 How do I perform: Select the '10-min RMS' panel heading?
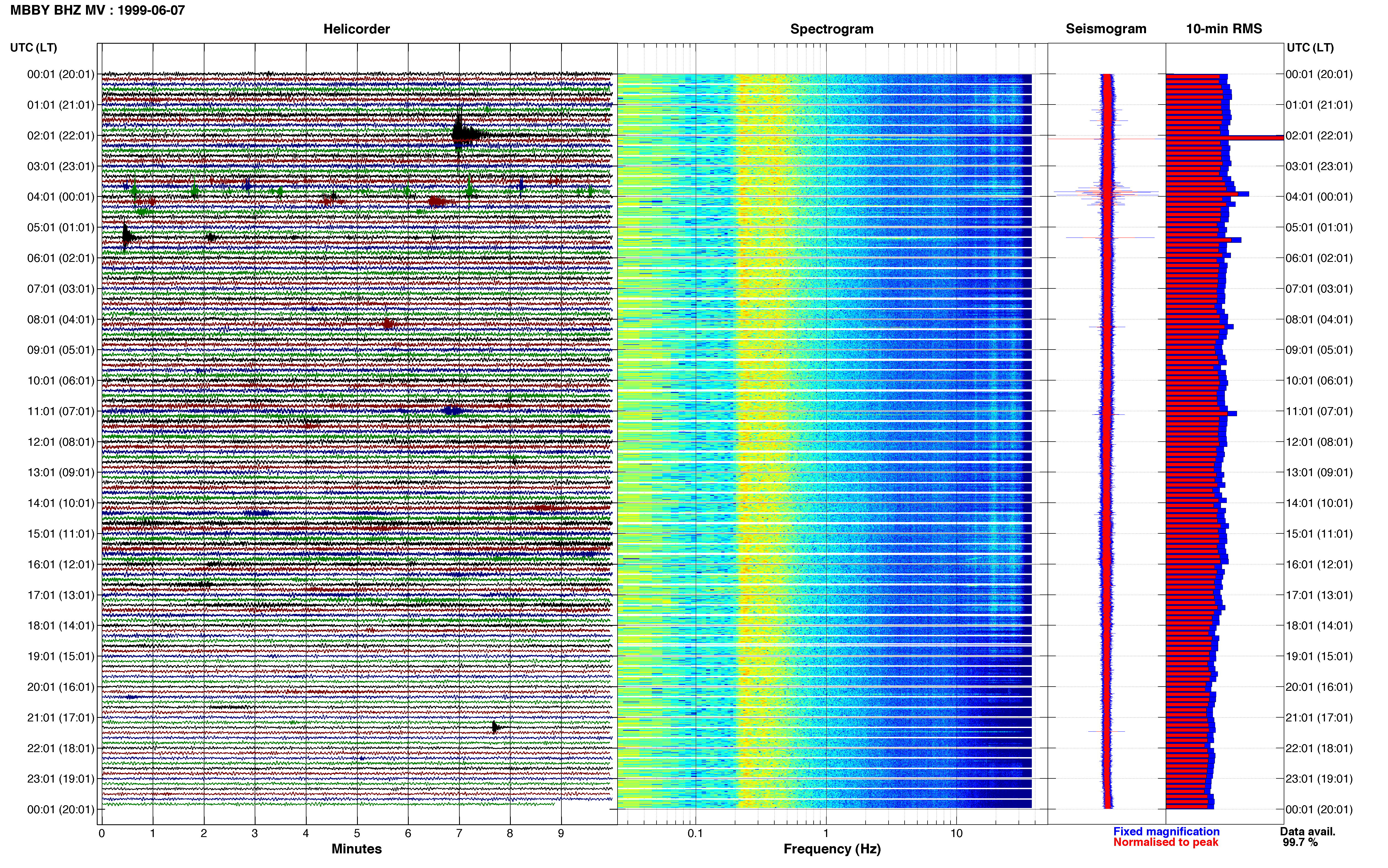(1224, 29)
